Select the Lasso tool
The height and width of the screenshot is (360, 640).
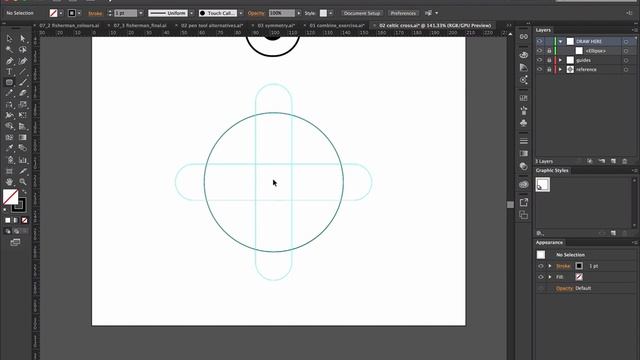coord(23,50)
